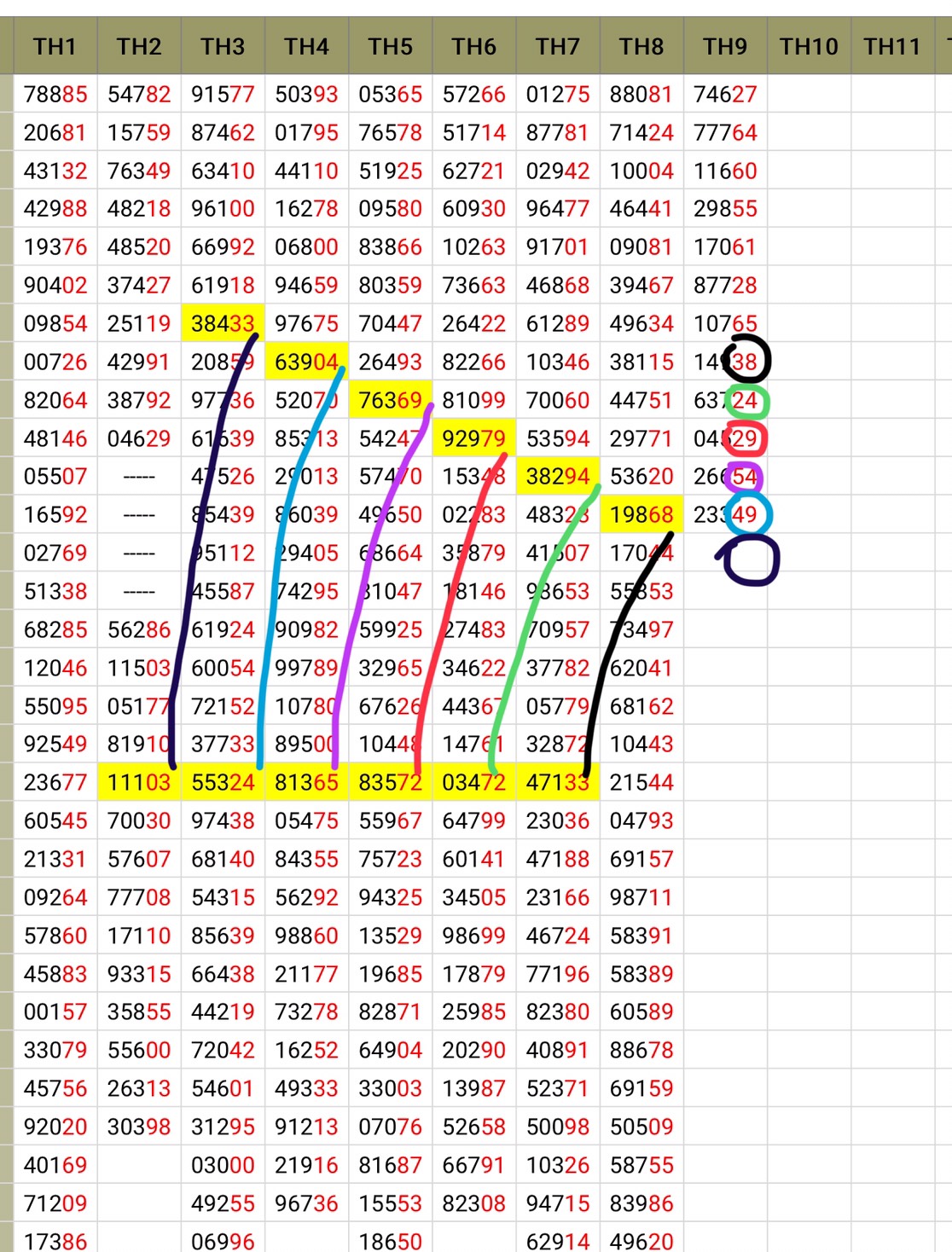The width and height of the screenshot is (952, 1252).
Task: Select cell 04793 in TH8
Action: (641, 820)
